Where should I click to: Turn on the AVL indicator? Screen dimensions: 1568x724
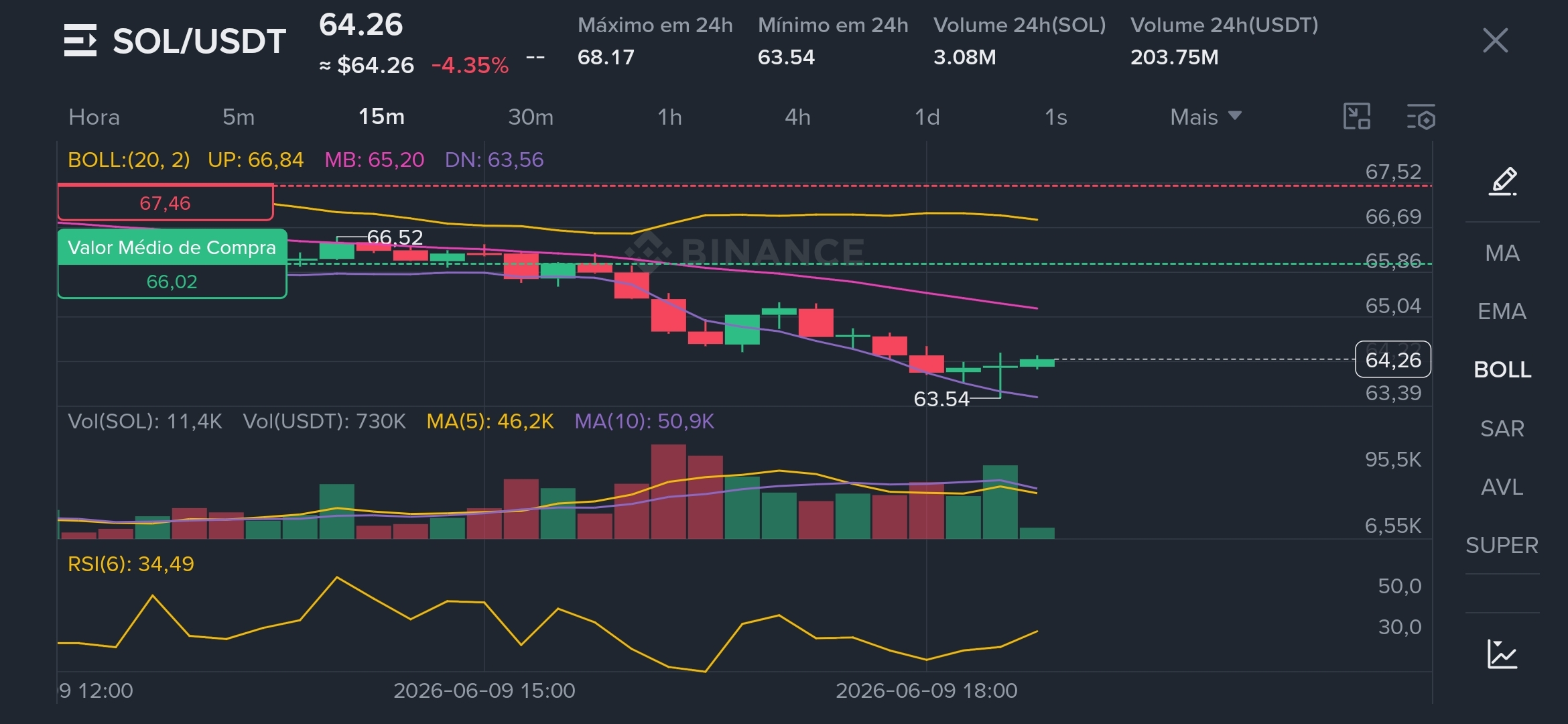(x=1502, y=487)
